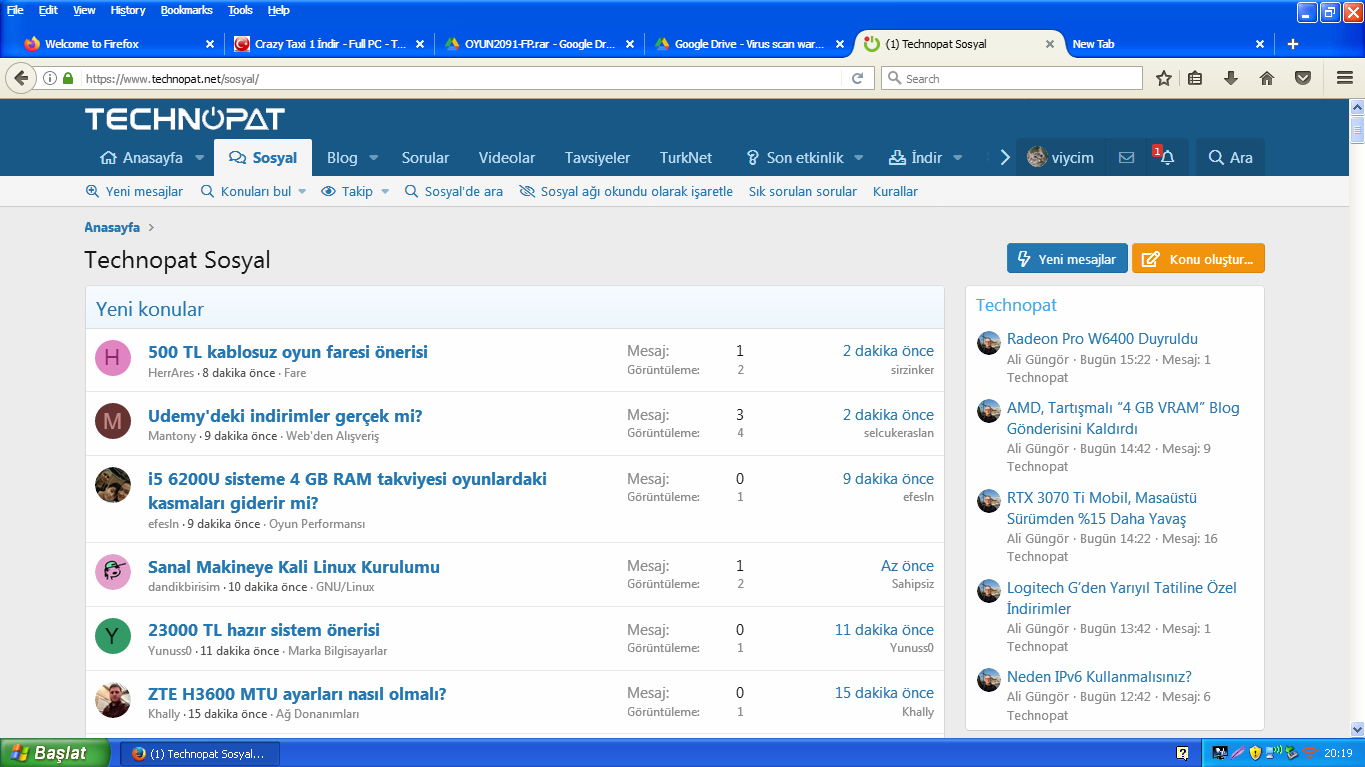
Task: Open the Tools menu
Action: click(x=240, y=10)
